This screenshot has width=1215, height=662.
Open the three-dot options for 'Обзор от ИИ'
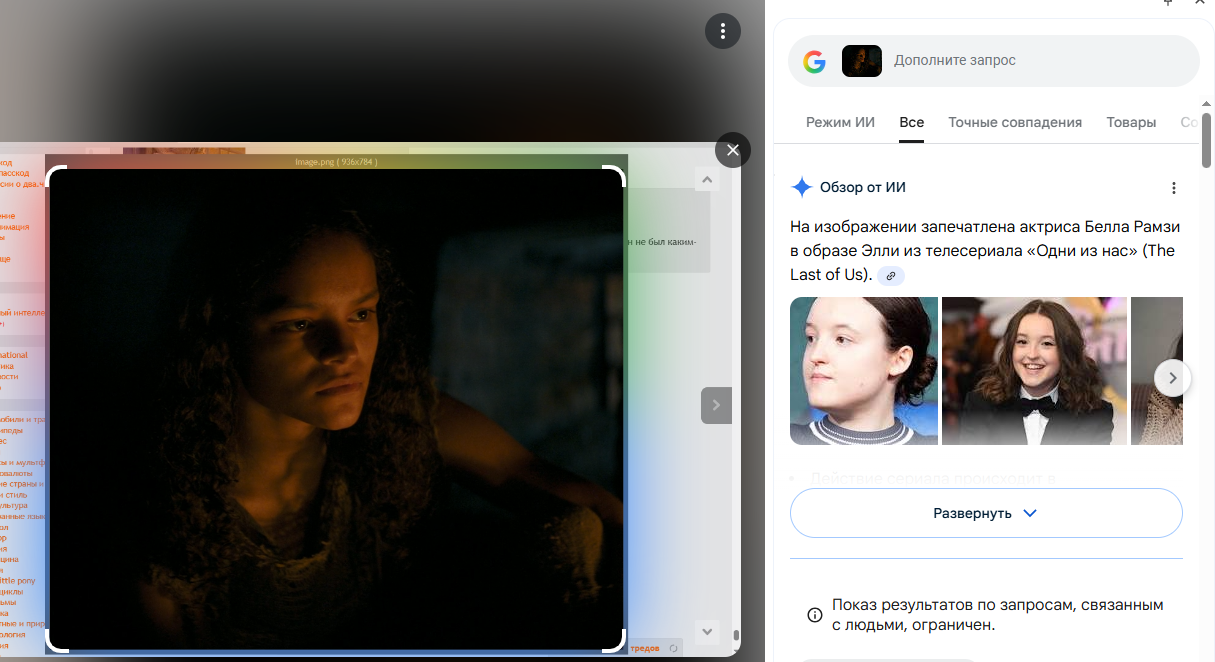pos(1174,188)
